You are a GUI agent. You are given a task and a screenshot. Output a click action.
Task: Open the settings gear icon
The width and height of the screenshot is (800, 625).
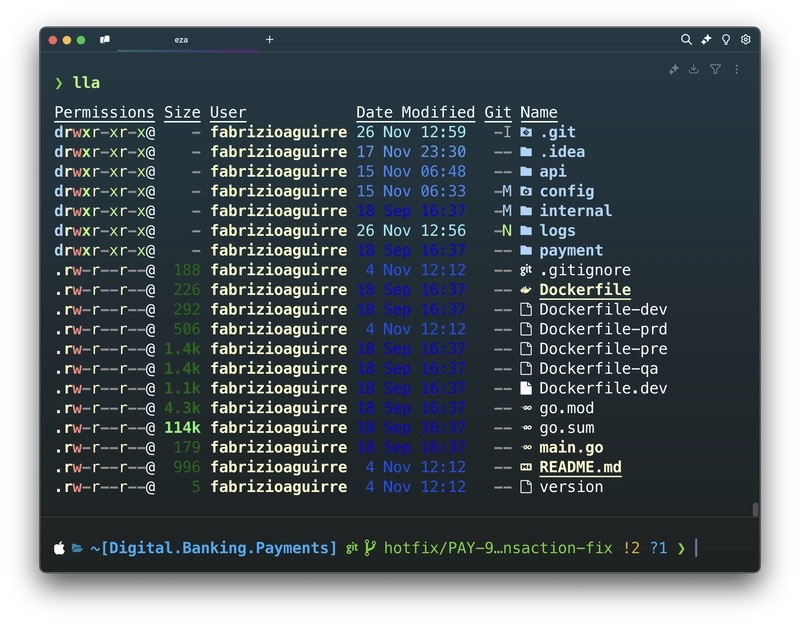(745, 39)
